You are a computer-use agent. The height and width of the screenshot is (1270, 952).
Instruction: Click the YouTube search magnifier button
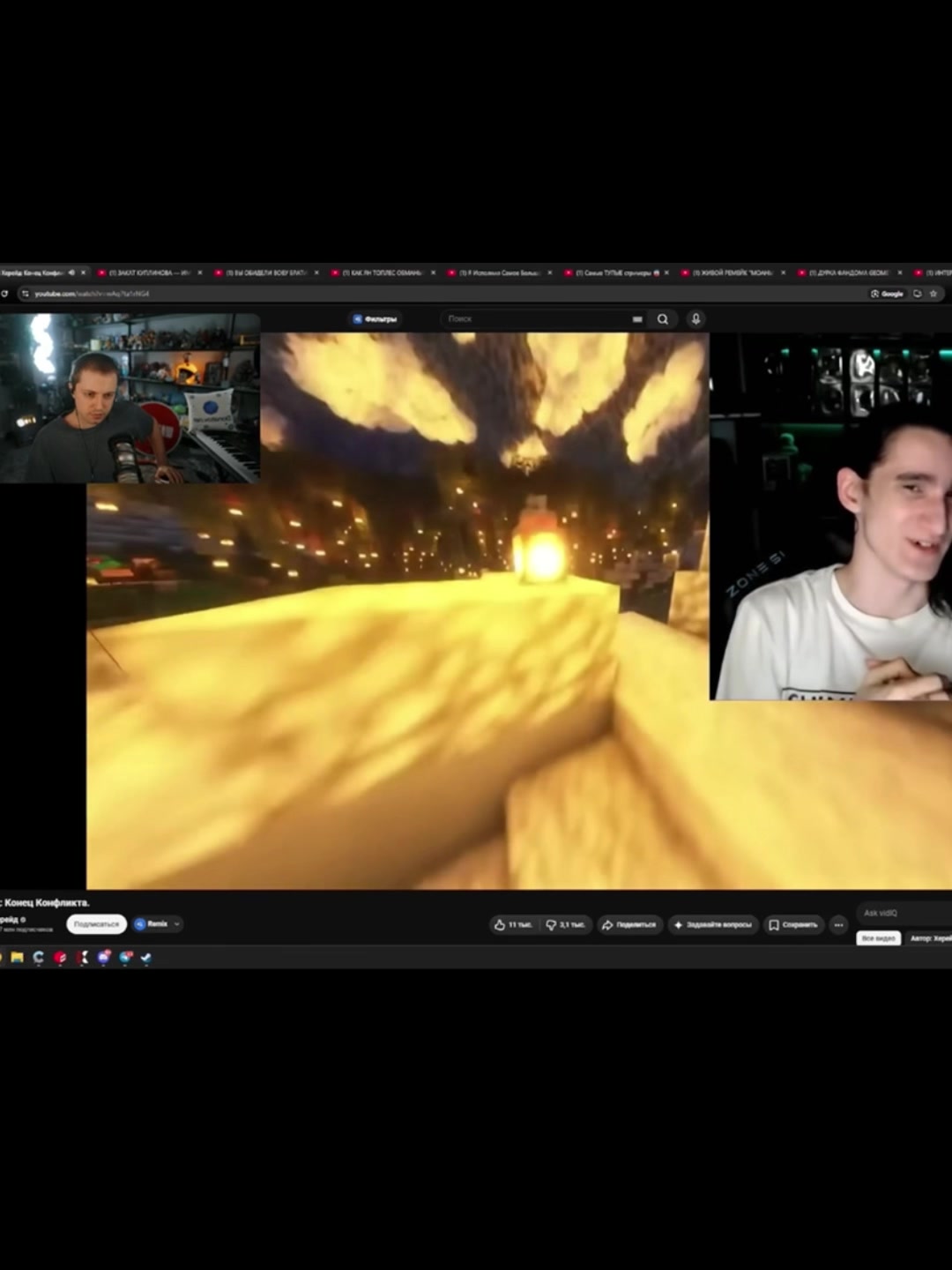pyautogui.click(x=662, y=319)
